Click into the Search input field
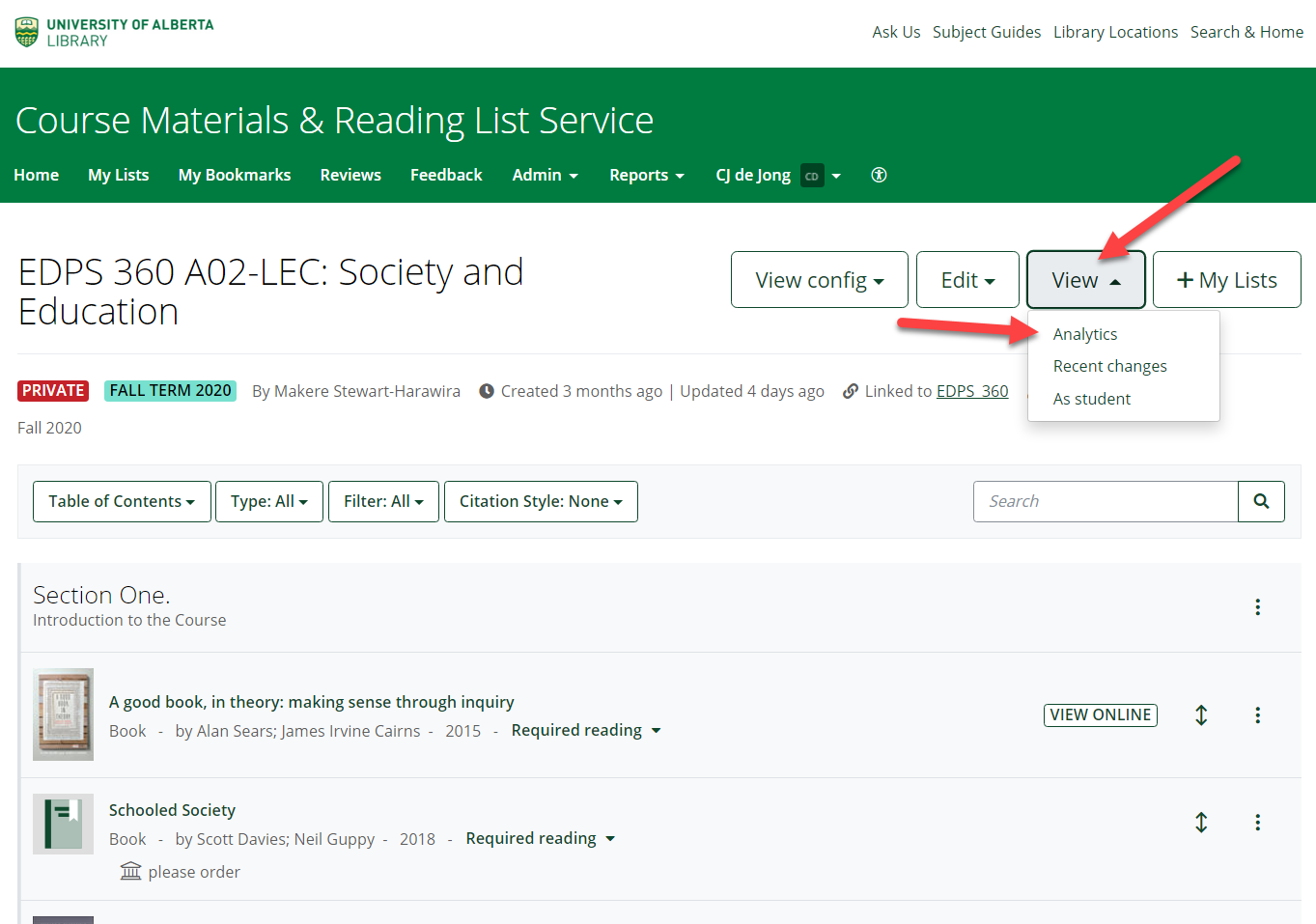 click(x=1106, y=501)
